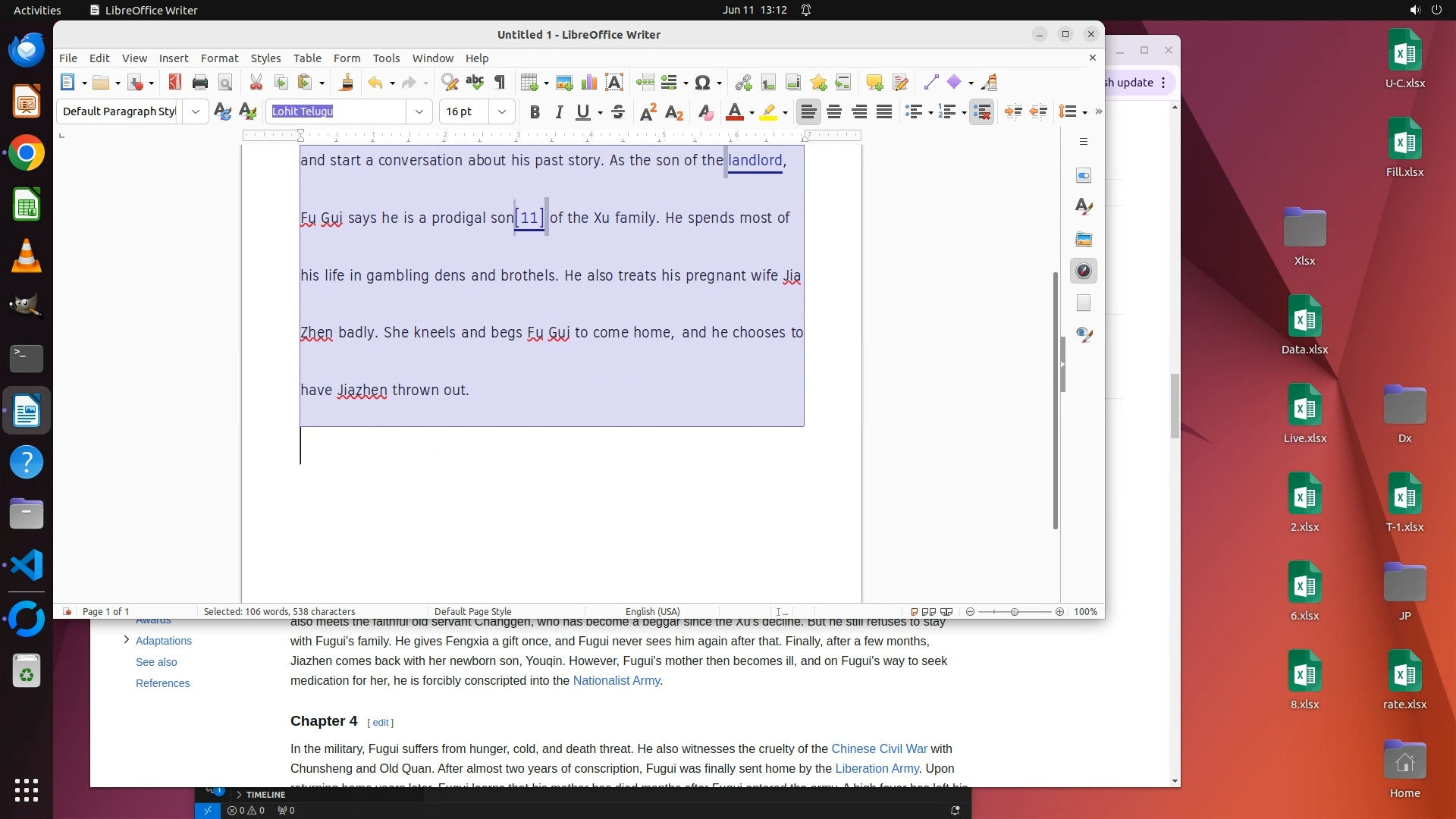Click the Export as PDF icon
The image size is (1456, 819).
pyautogui.click(x=175, y=83)
